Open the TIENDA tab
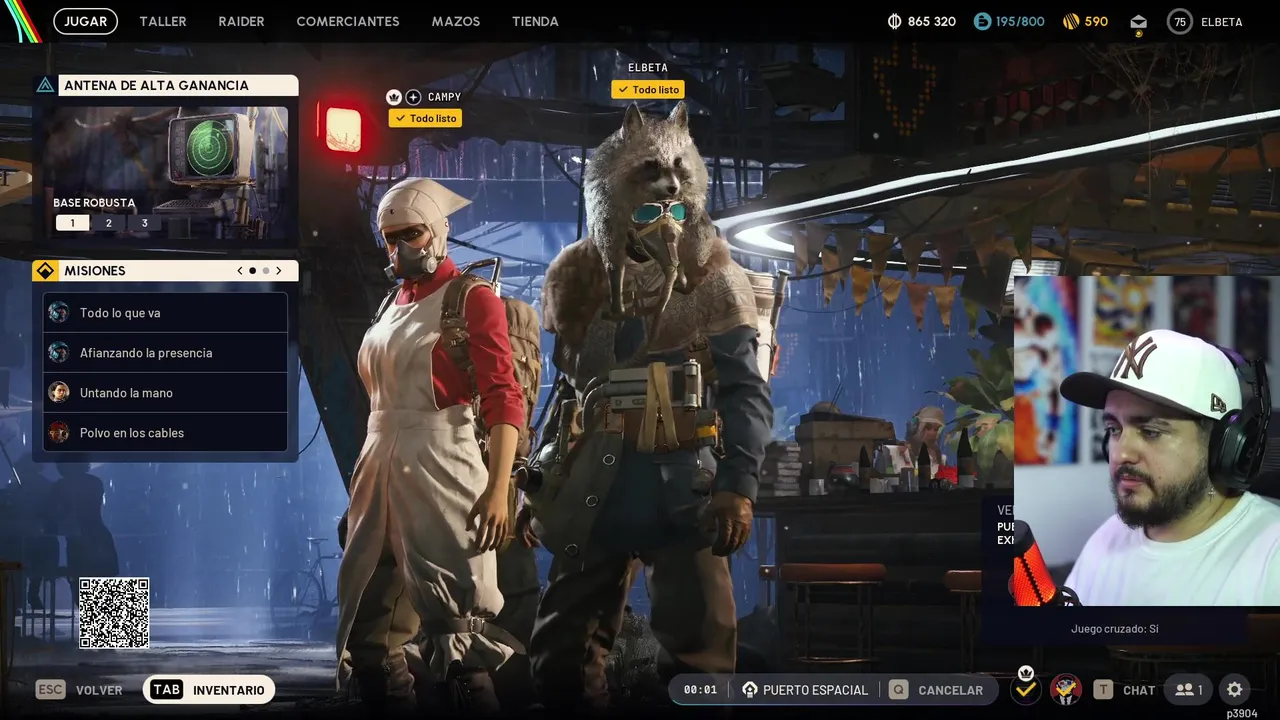The image size is (1280, 720). tap(535, 21)
